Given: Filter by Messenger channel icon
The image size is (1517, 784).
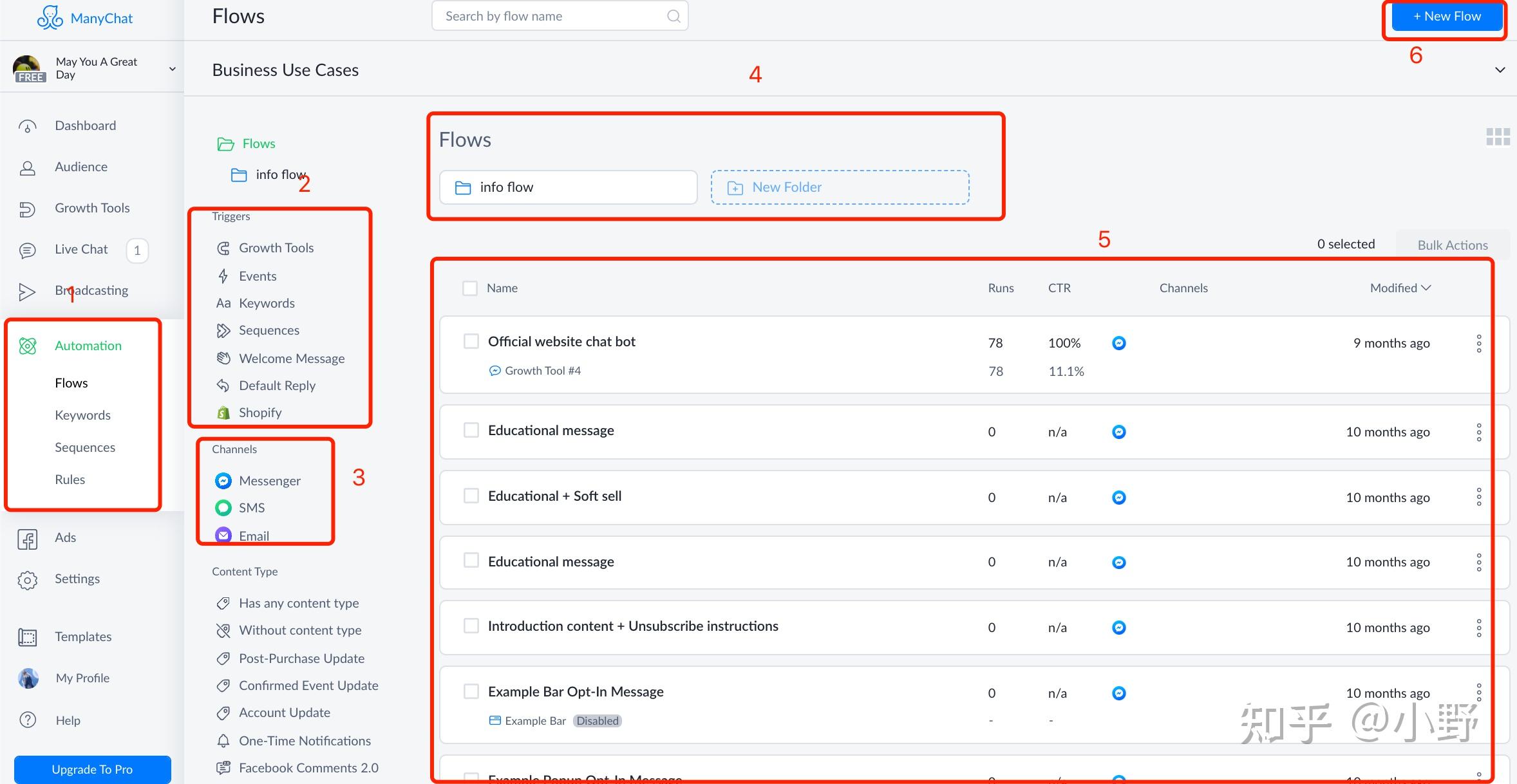Looking at the screenshot, I should point(223,481).
